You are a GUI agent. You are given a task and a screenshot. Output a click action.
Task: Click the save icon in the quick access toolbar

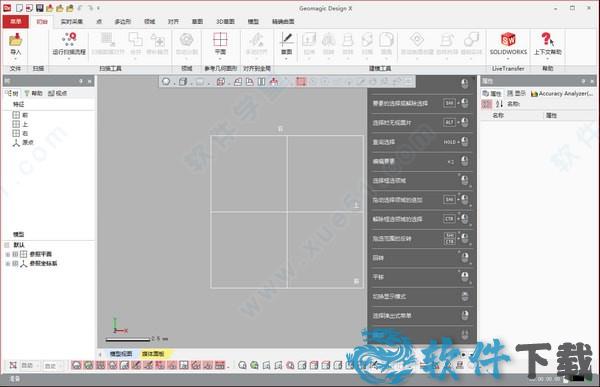point(39,8)
